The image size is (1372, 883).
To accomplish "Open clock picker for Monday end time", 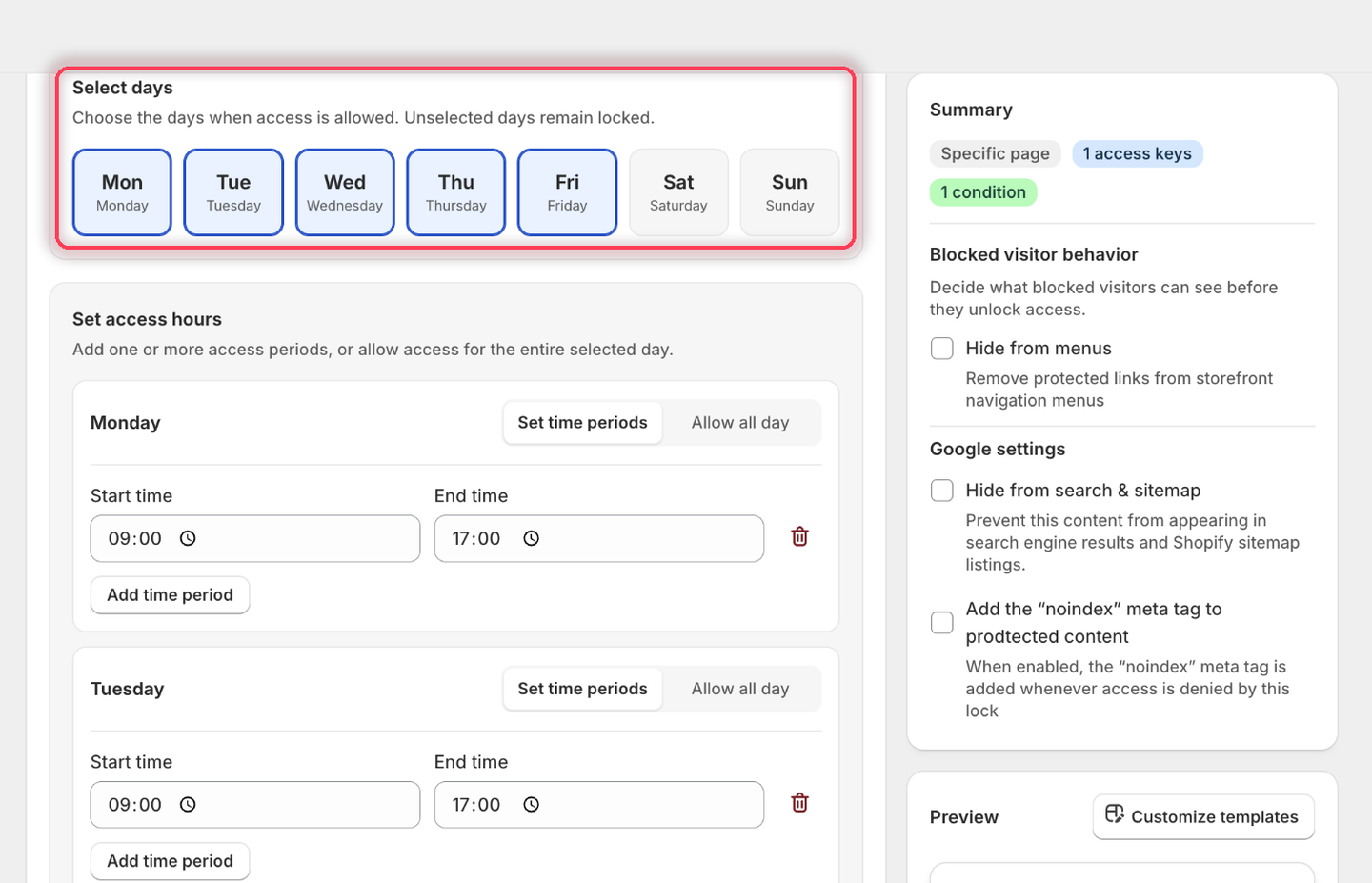I will click(x=532, y=538).
